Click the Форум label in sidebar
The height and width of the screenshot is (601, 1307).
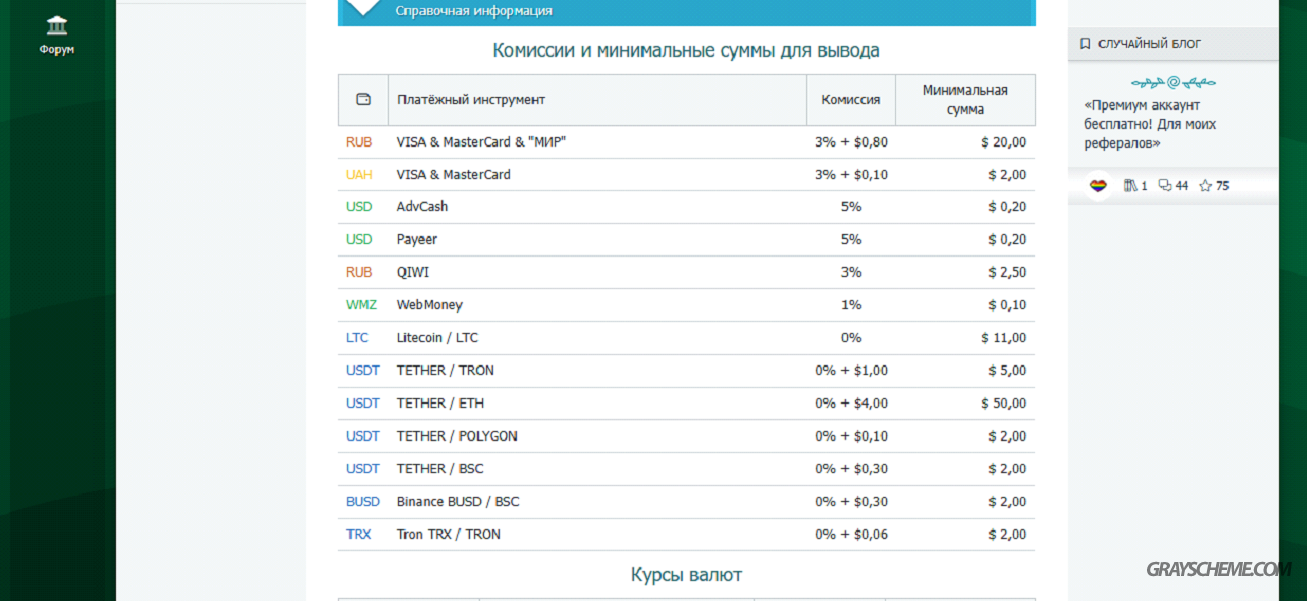(57, 49)
